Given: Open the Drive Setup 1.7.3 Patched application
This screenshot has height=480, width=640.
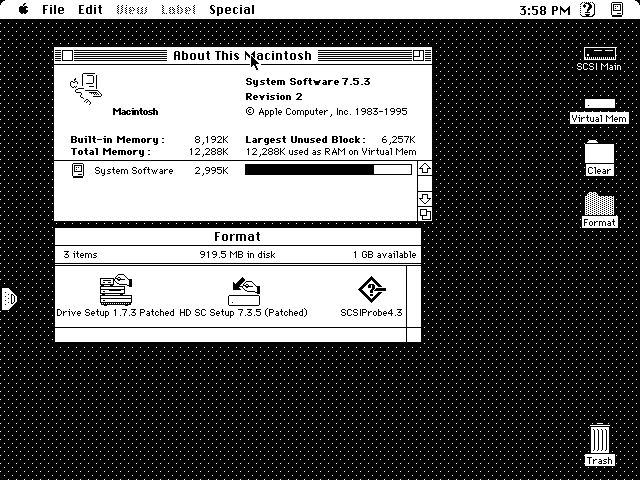Looking at the screenshot, I should pos(115,289).
